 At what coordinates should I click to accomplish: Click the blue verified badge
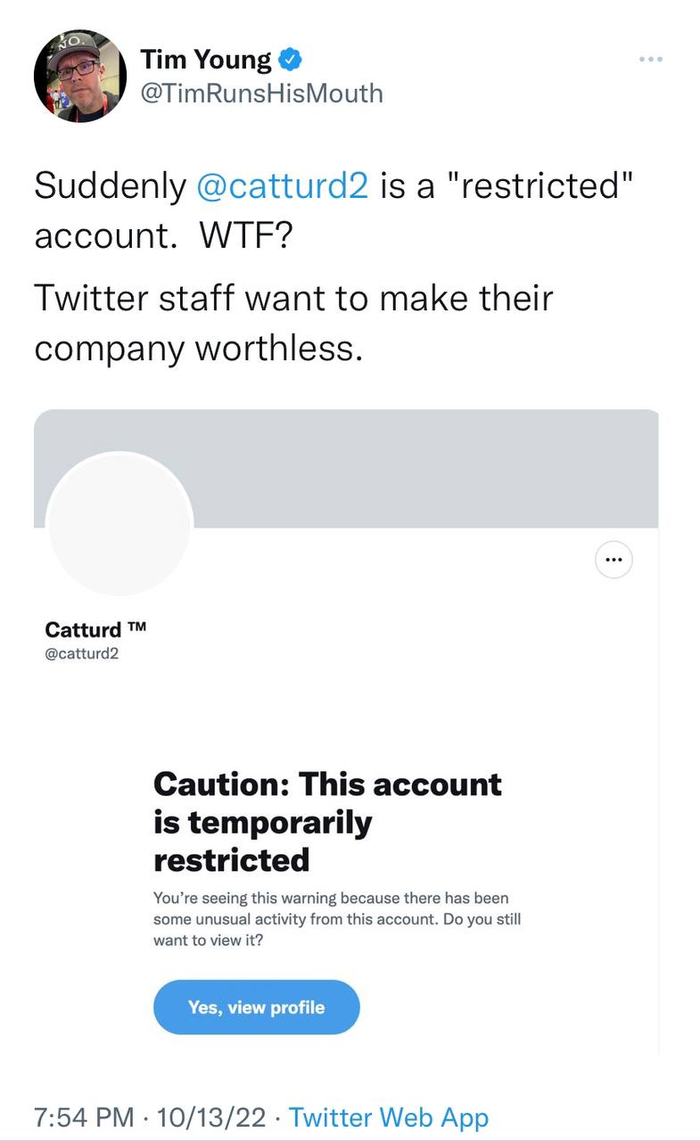[289, 60]
